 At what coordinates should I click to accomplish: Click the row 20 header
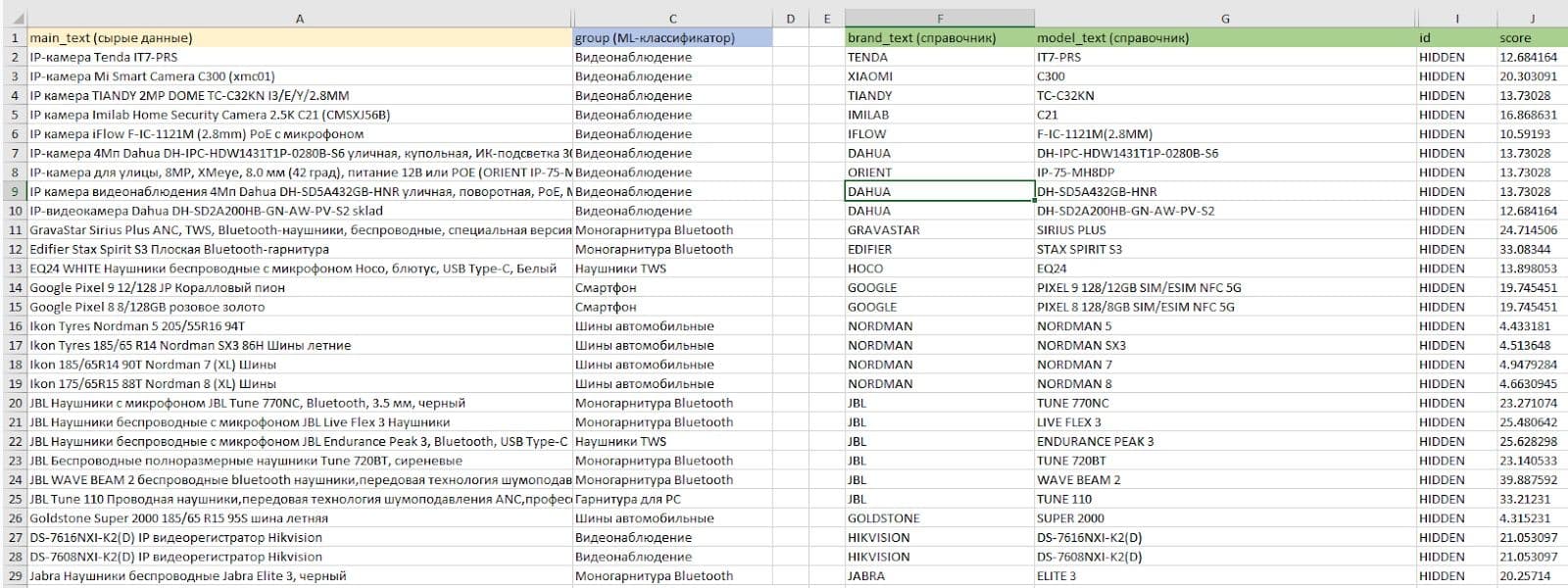click(14, 403)
